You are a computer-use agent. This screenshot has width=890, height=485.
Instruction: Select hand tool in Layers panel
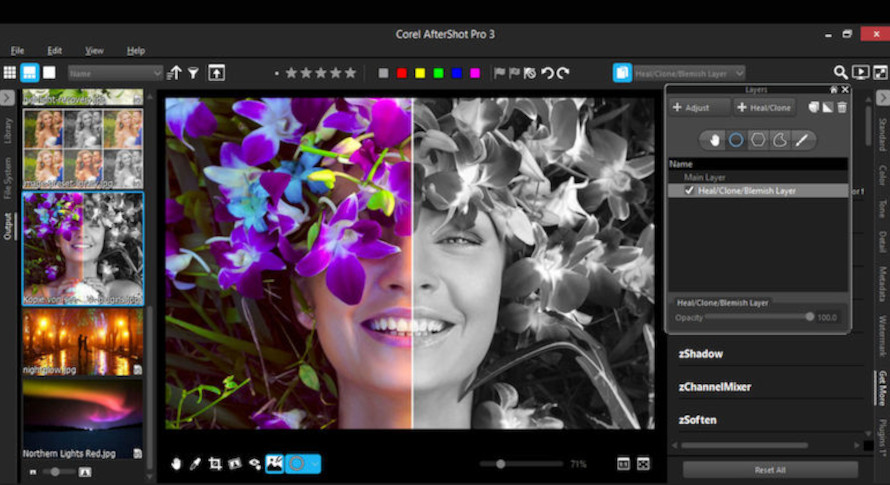[x=714, y=140]
